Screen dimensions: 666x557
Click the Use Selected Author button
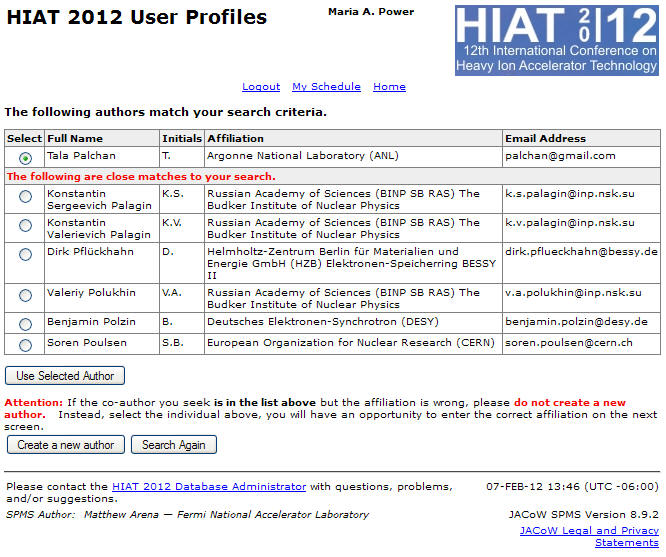65,376
